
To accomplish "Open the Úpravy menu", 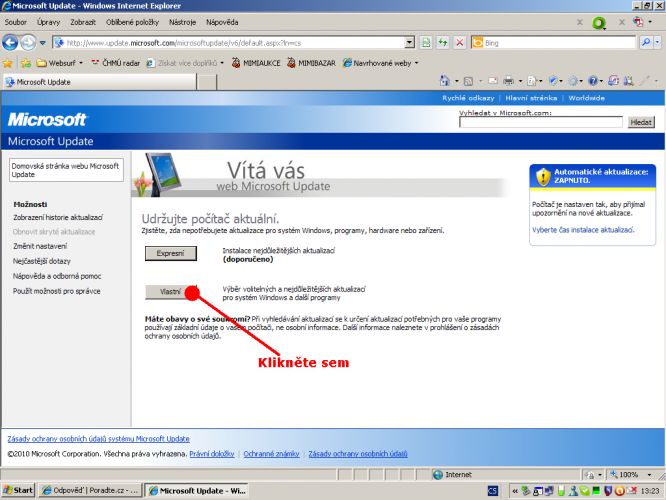I will [48, 22].
